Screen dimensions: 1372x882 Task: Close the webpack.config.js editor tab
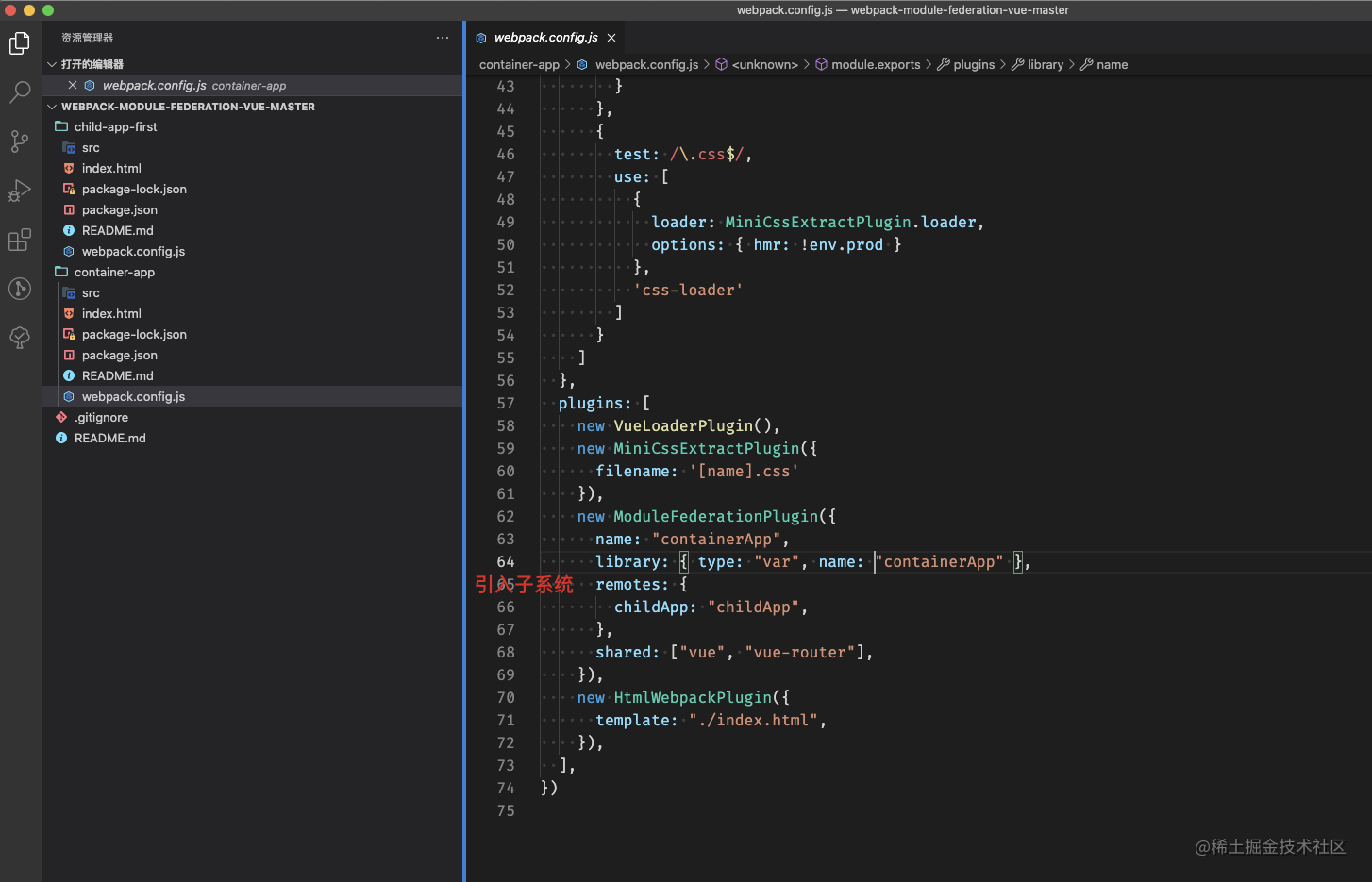pos(611,38)
